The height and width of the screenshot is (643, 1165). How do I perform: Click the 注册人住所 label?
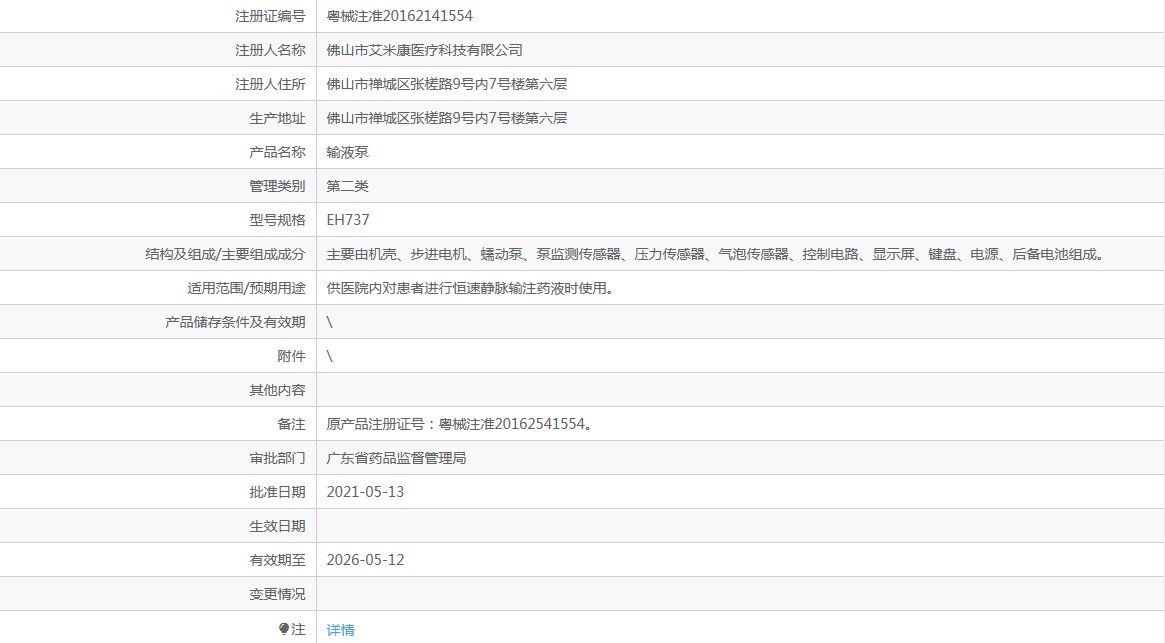coord(270,84)
